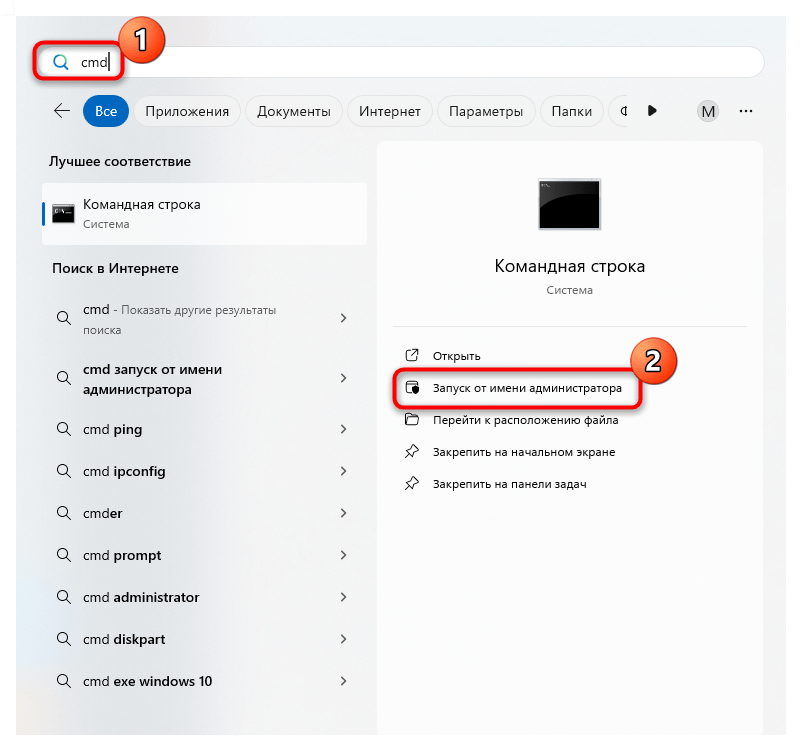Expand chevron next to cmd exe windows 10
The width and height of the screenshot is (802, 751).
click(344, 680)
